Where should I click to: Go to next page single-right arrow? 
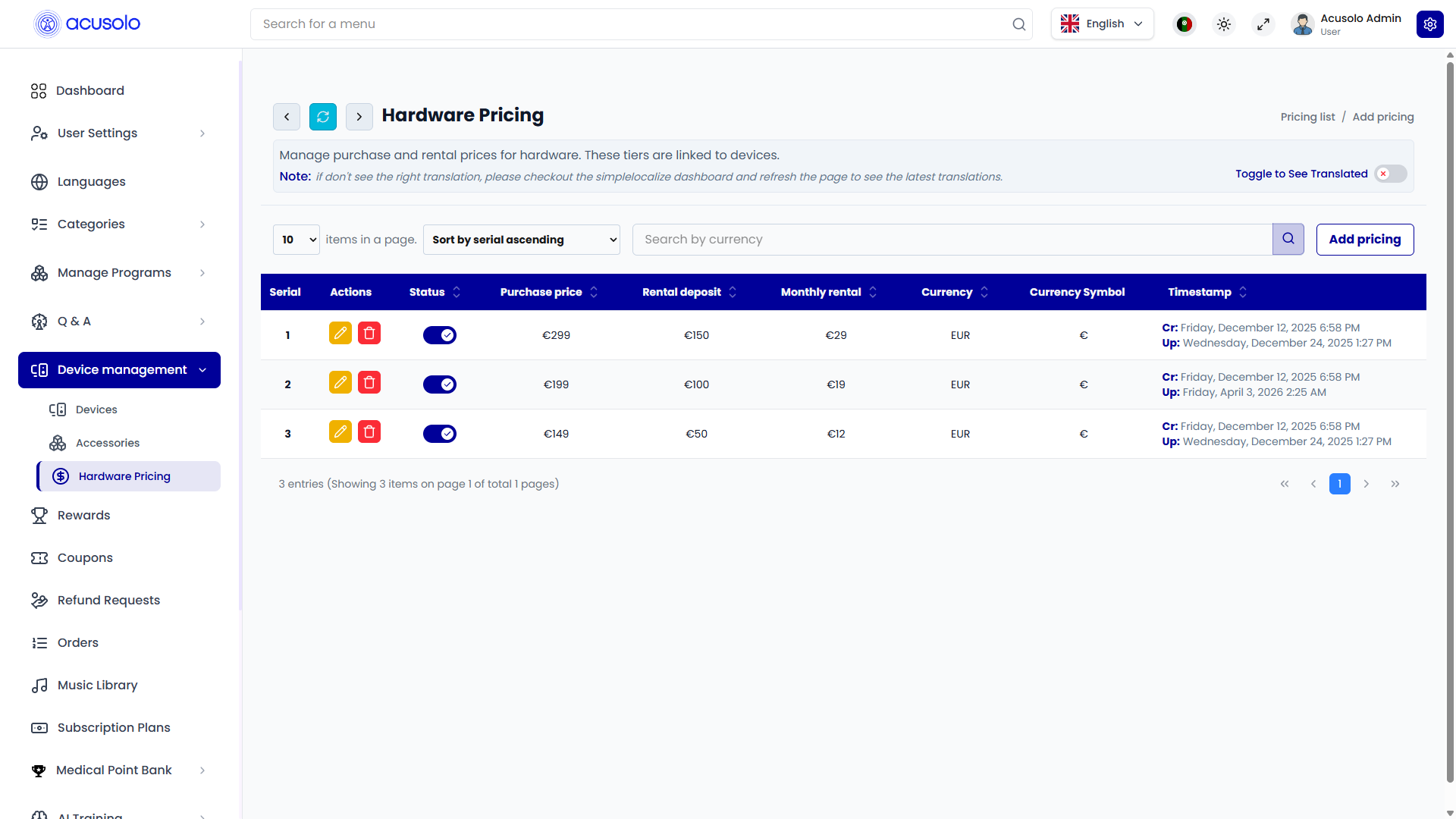[1367, 484]
